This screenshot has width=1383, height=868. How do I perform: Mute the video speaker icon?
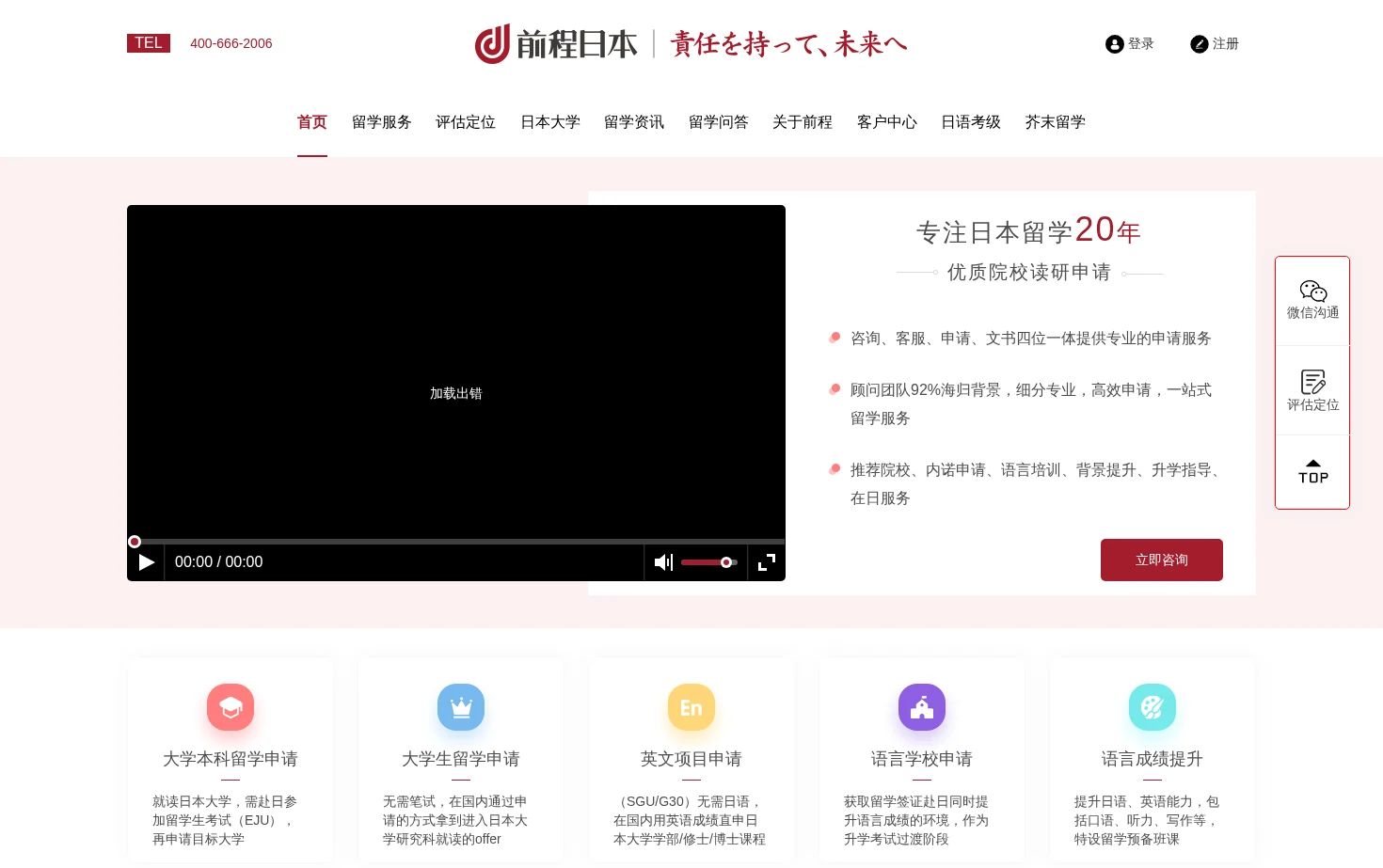(x=663, y=562)
